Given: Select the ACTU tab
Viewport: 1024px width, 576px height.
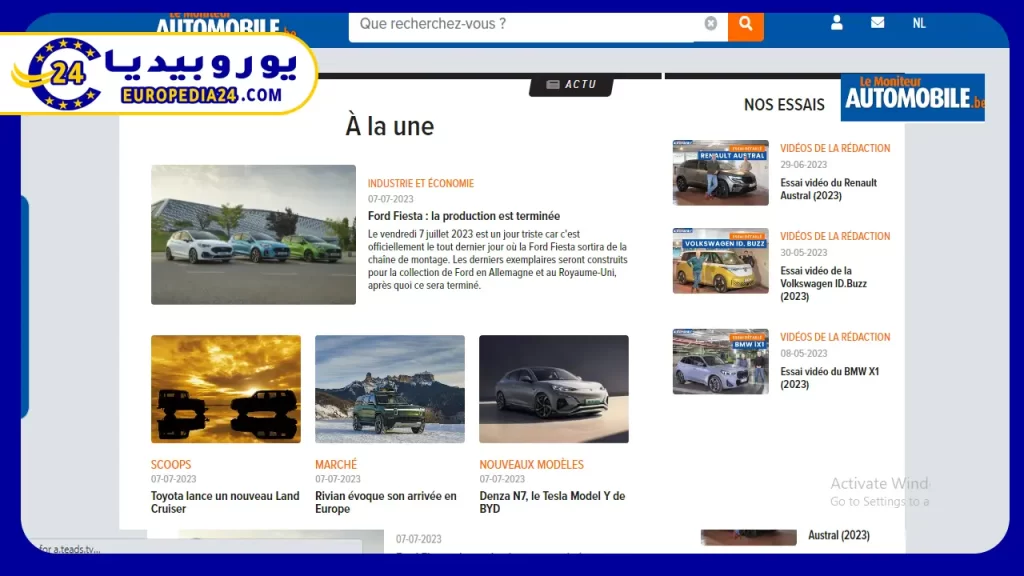Looking at the screenshot, I should (x=572, y=85).
